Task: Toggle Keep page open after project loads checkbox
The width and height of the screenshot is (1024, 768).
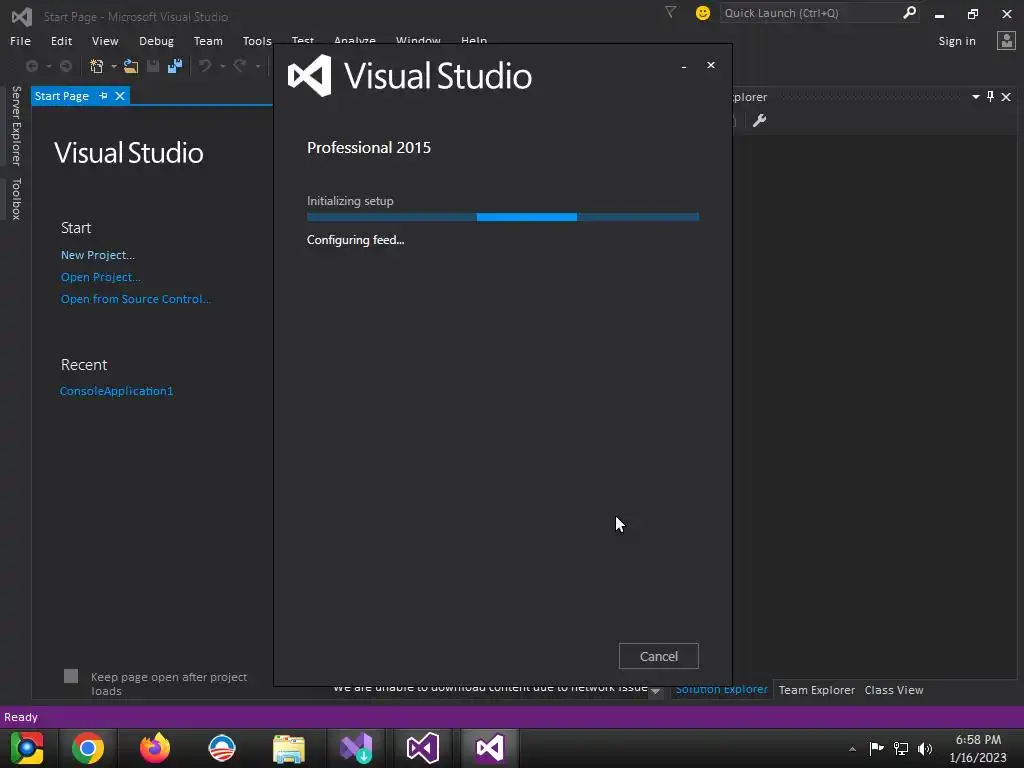Action: pos(71,676)
